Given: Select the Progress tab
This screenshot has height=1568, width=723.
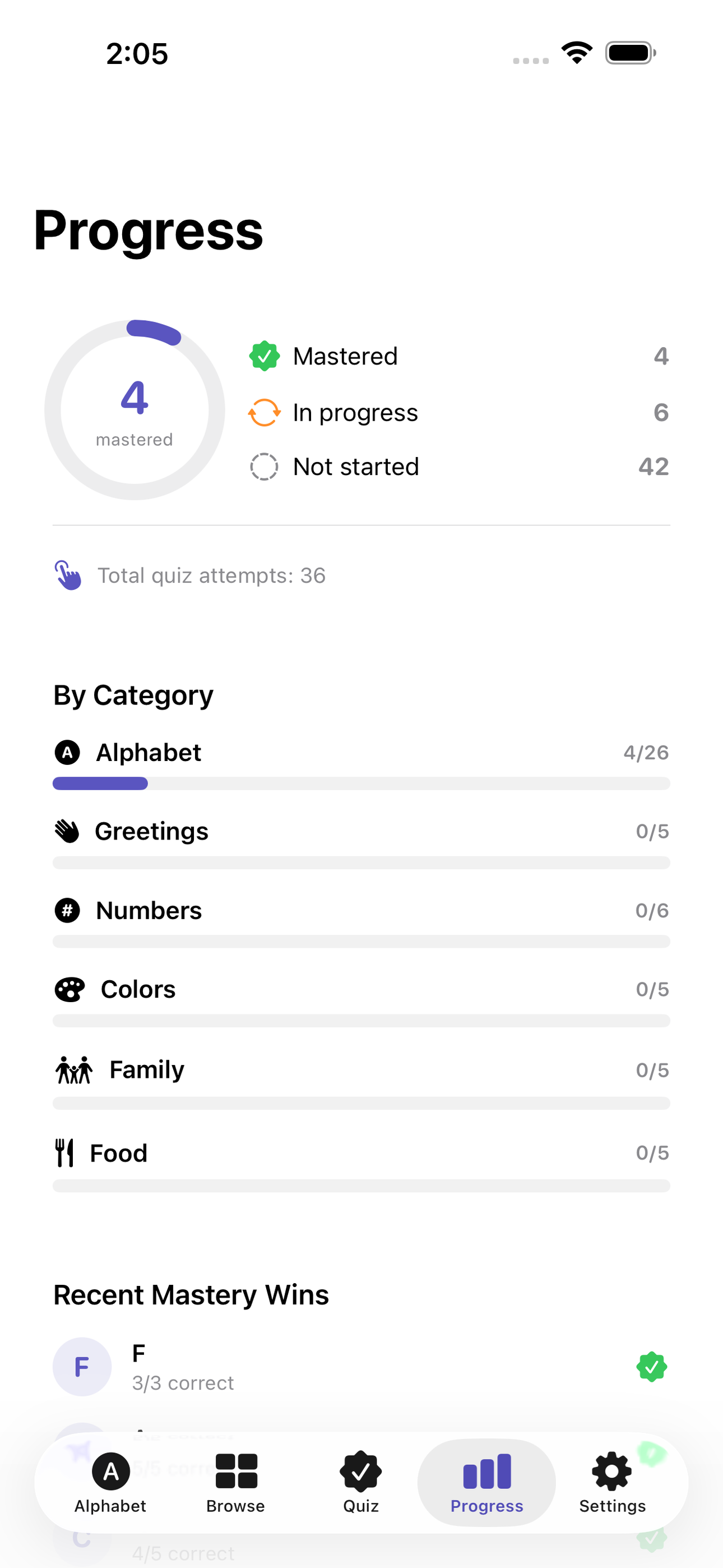Looking at the screenshot, I should point(487,1483).
